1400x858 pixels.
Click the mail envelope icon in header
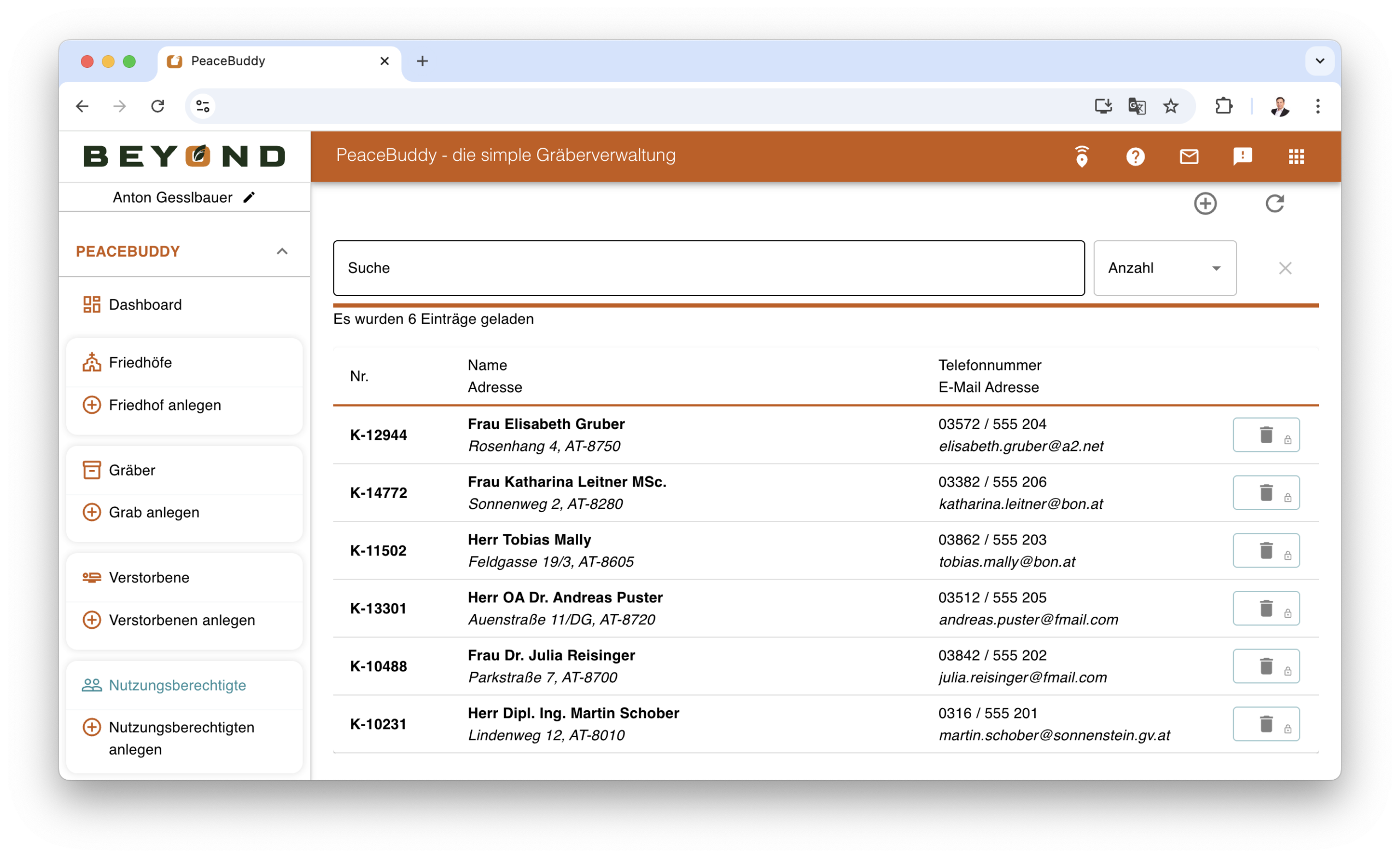click(1189, 156)
